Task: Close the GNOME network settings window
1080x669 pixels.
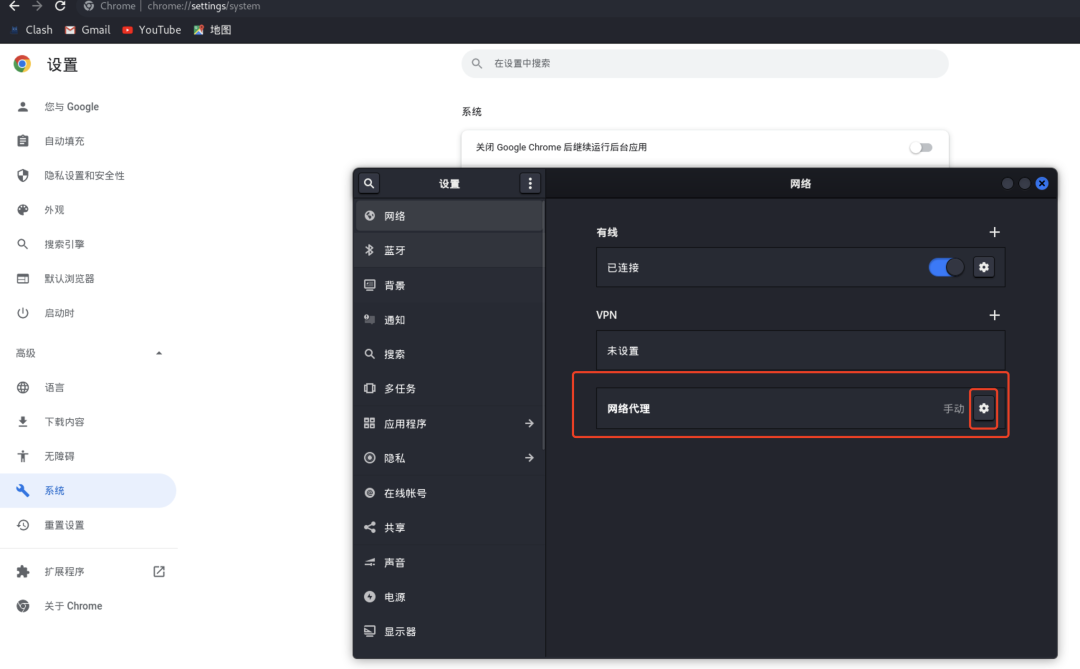Action: click(1042, 183)
